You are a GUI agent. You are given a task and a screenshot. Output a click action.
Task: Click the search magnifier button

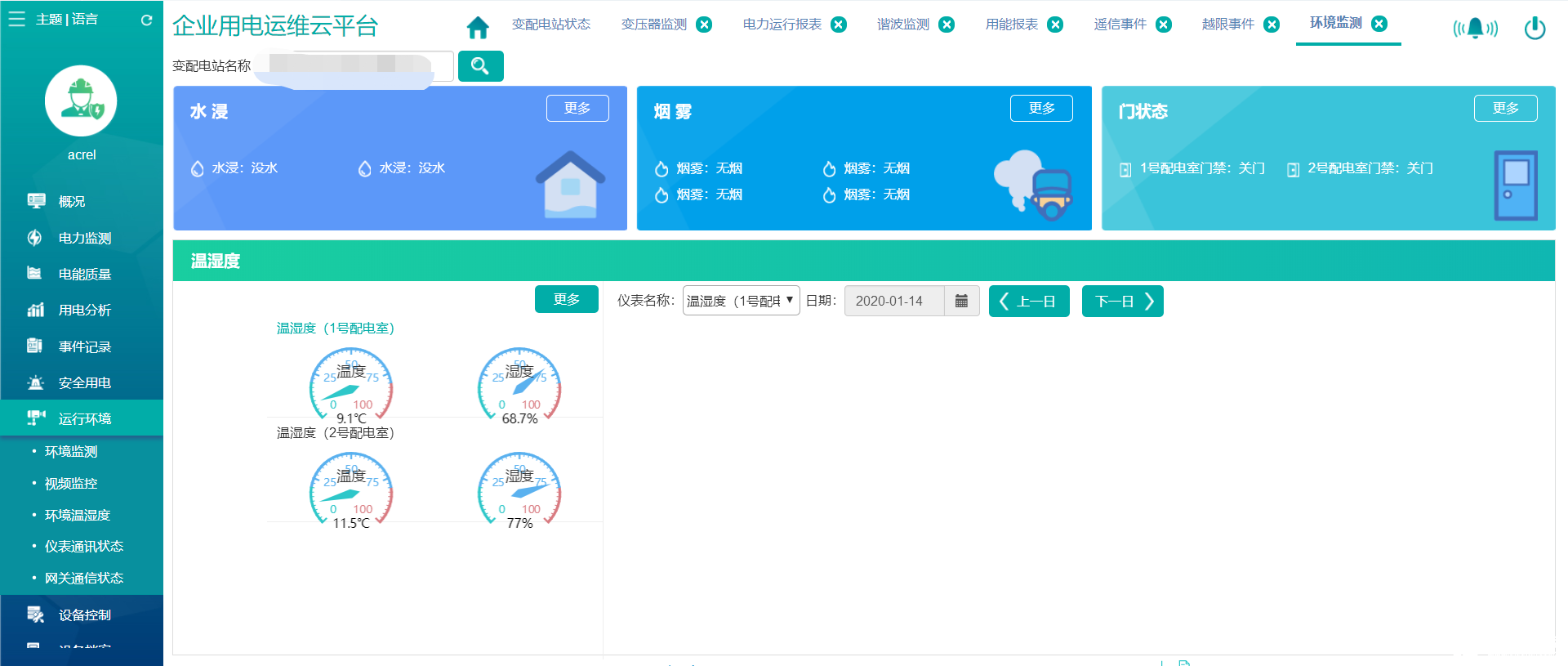click(x=480, y=66)
